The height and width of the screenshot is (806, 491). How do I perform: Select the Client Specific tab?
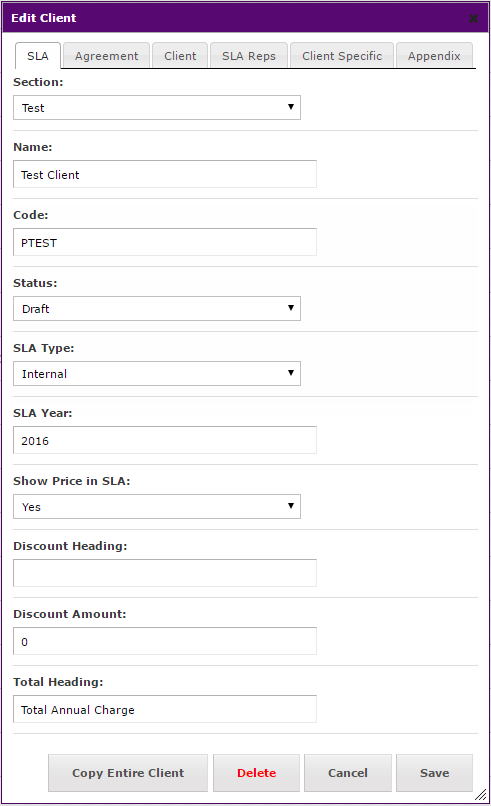coord(342,56)
